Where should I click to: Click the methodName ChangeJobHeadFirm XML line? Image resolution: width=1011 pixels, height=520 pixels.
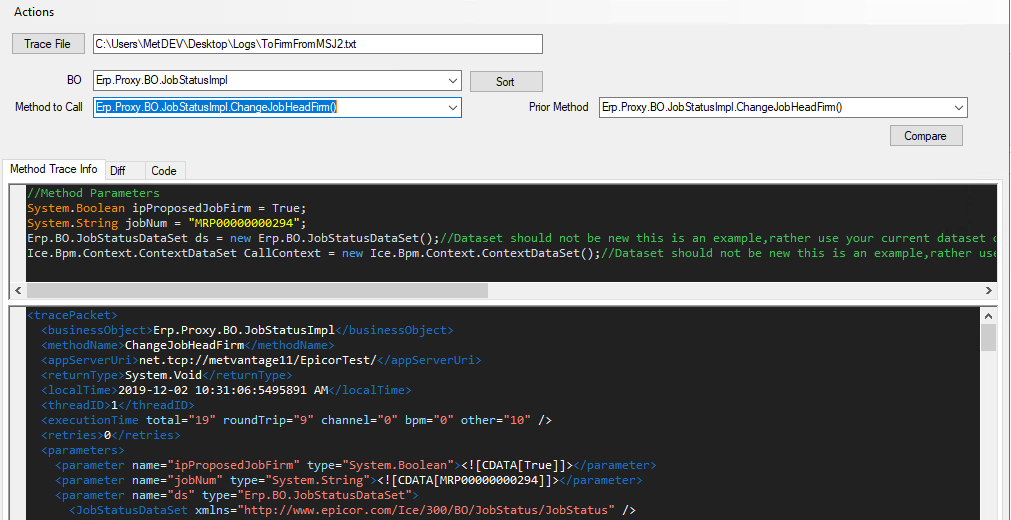(188, 345)
